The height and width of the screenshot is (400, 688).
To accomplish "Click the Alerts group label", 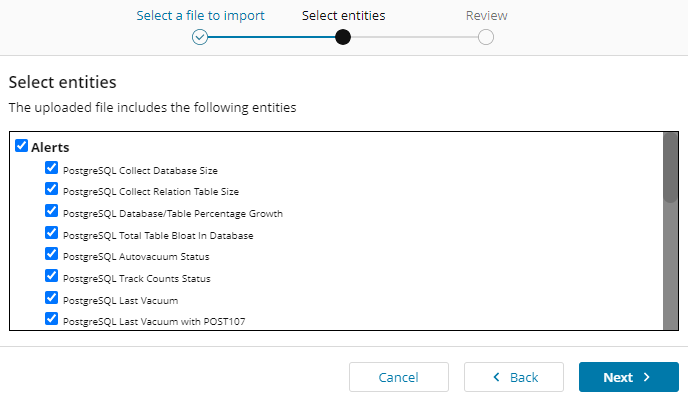I will (x=50, y=147).
